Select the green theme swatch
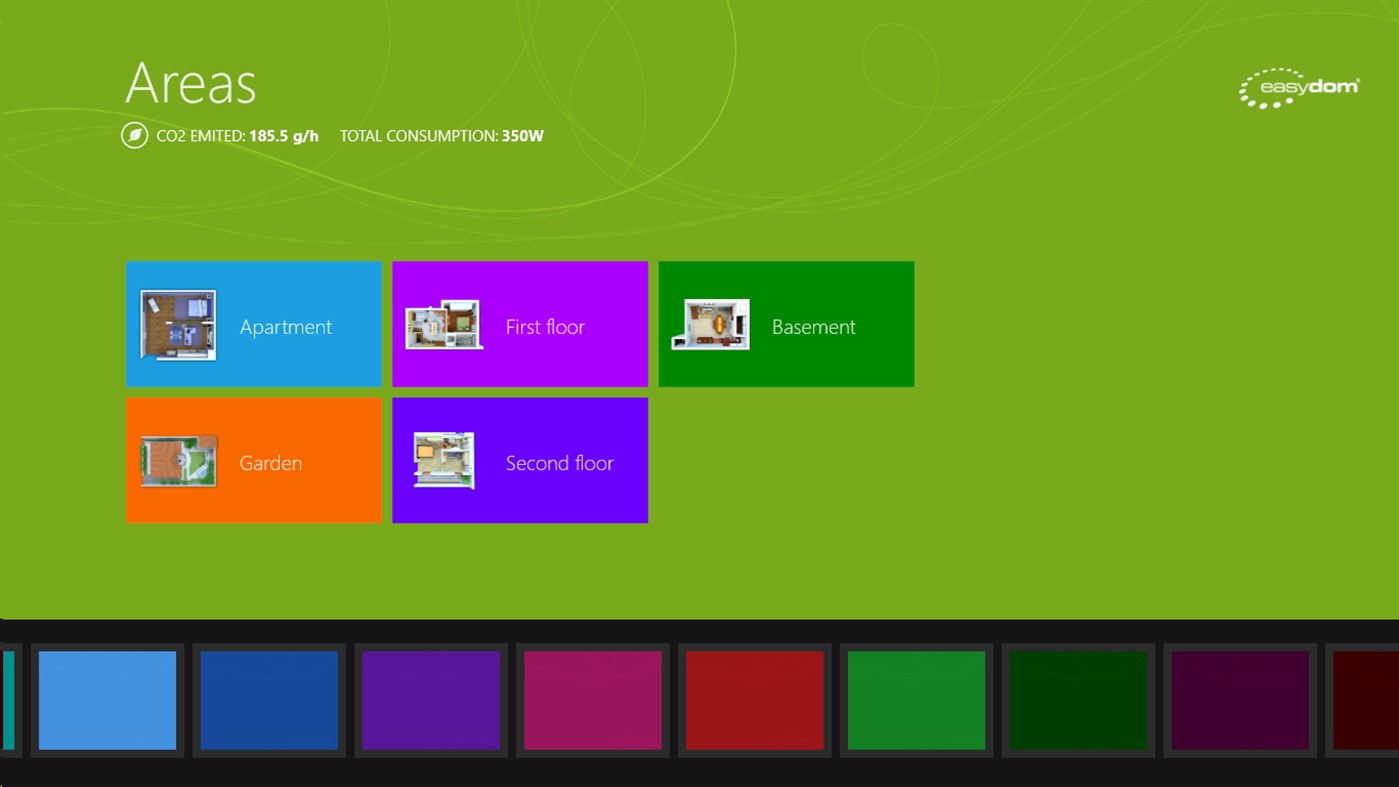The image size is (1399, 787). coord(917,700)
